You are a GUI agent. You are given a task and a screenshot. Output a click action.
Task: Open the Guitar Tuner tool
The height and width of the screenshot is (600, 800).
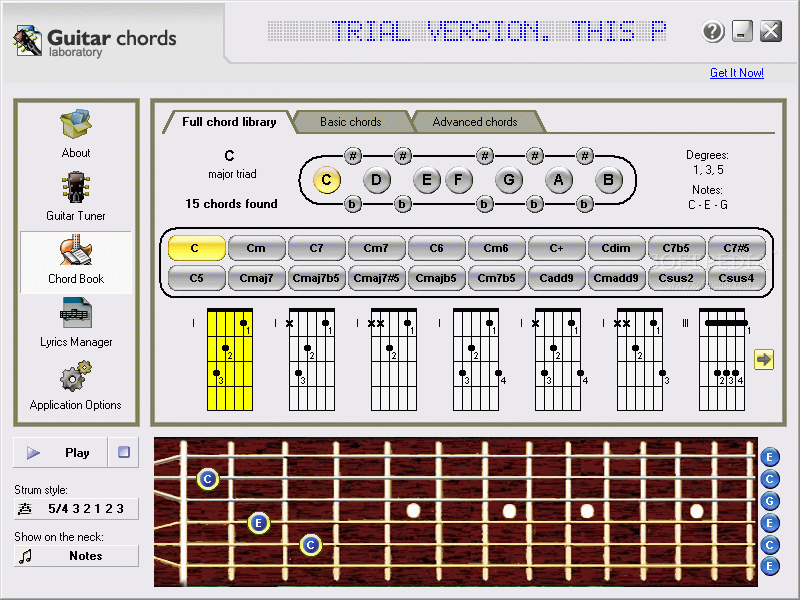tap(76, 187)
